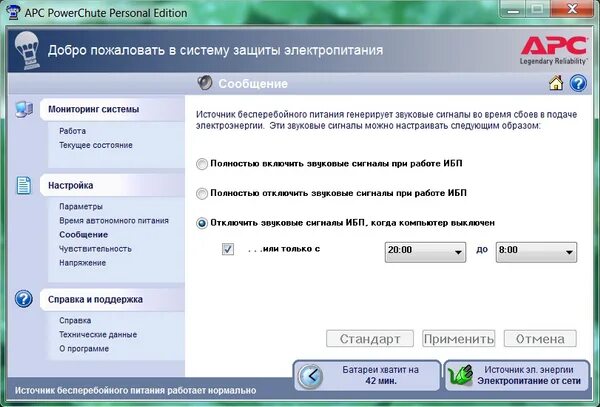
Task: Click the clock icon in battery panel
Action: click(310, 376)
